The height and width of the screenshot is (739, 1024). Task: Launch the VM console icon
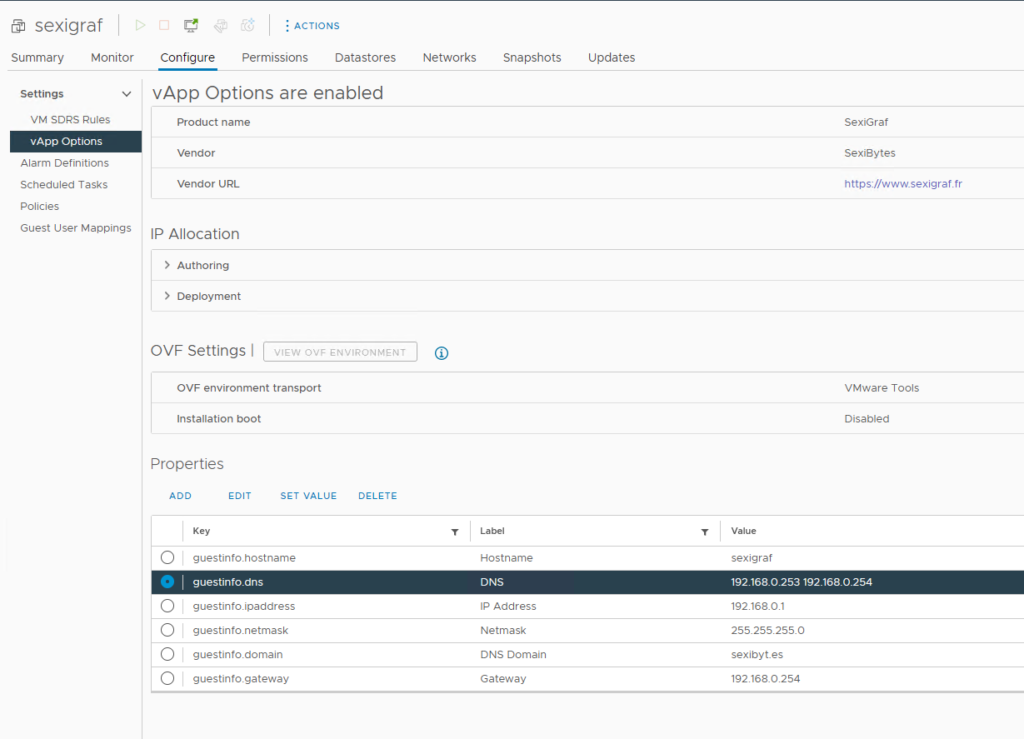192,25
